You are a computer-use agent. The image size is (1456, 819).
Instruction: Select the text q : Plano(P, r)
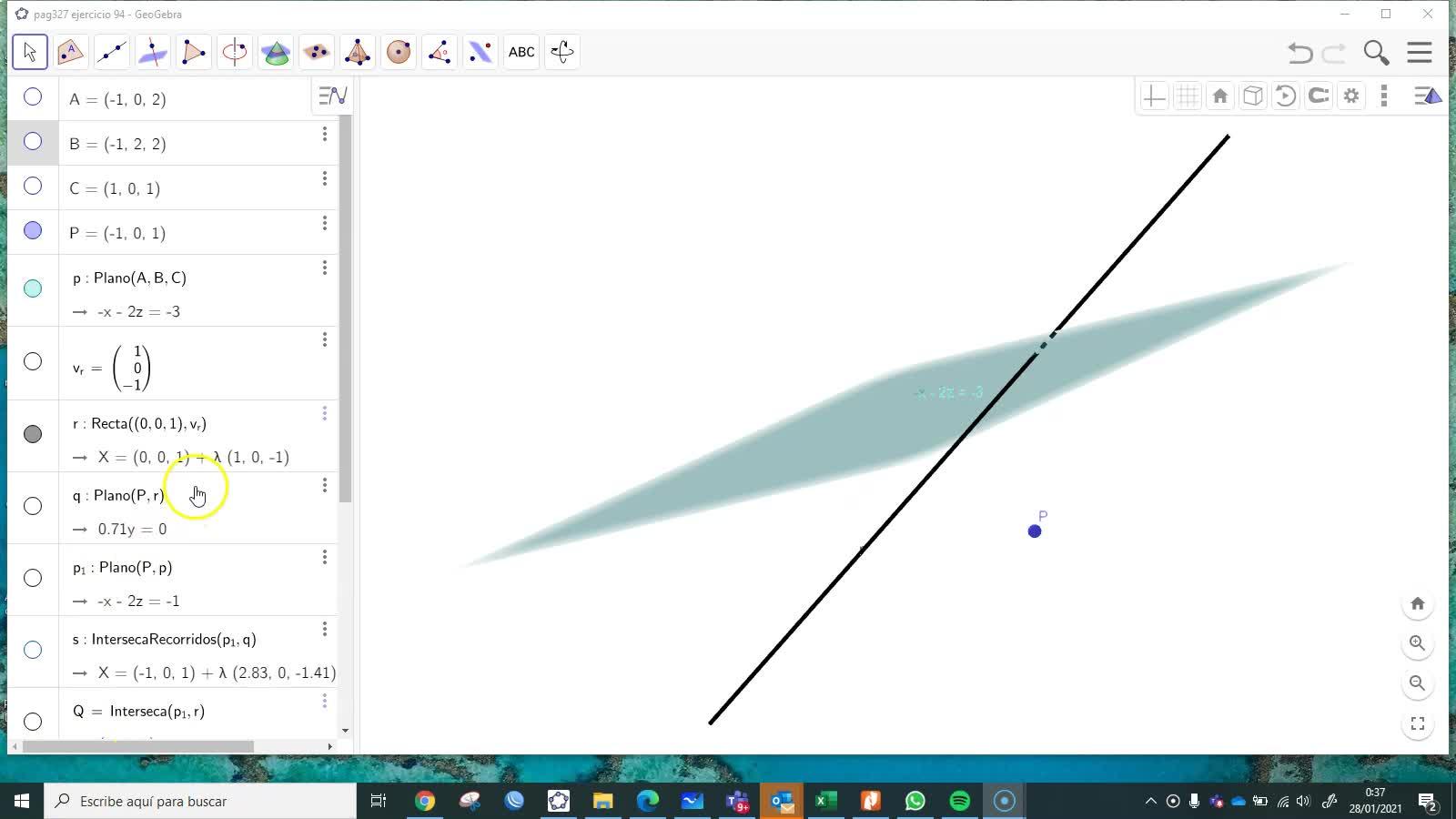click(x=118, y=495)
